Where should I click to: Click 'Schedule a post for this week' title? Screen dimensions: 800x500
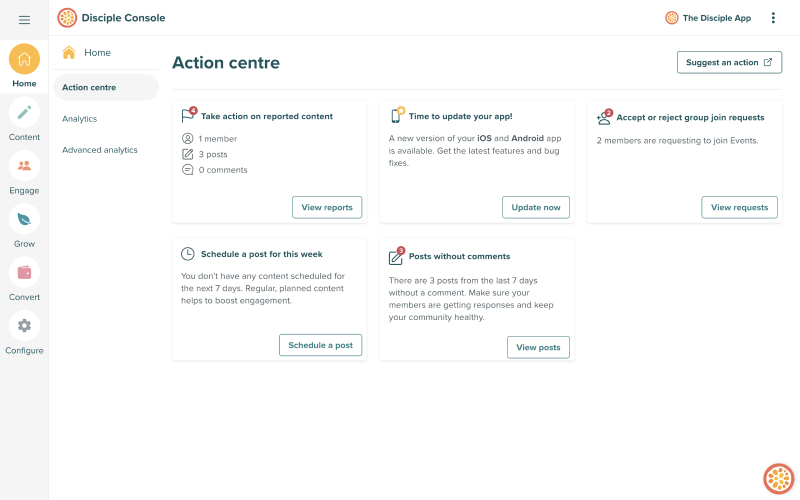pyautogui.click(x=262, y=254)
